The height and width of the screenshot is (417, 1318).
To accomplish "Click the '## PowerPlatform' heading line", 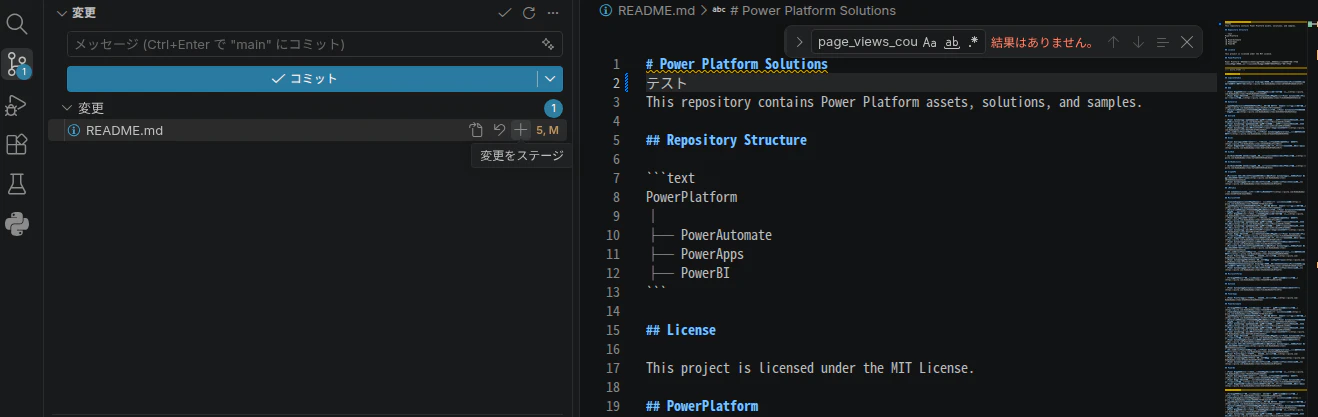I will (x=702, y=406).
